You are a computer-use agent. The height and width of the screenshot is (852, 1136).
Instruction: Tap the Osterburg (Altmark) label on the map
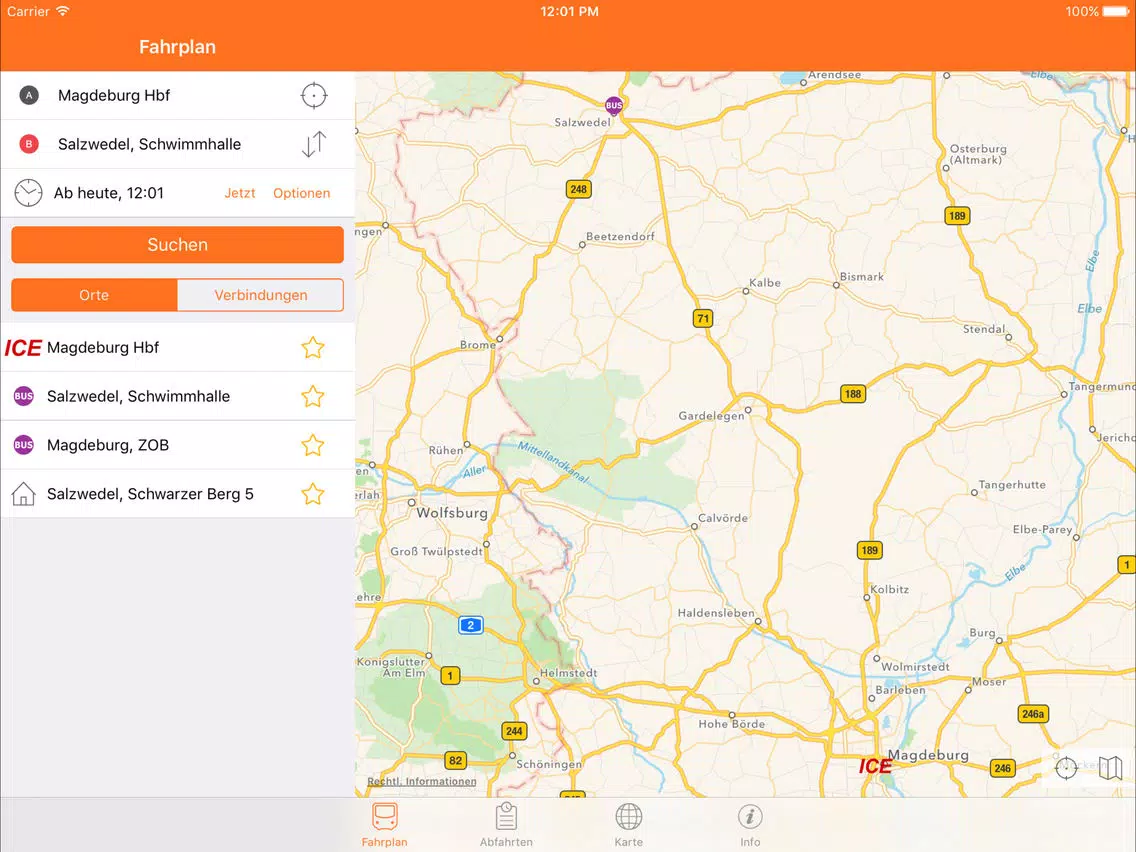coord(977,154)
